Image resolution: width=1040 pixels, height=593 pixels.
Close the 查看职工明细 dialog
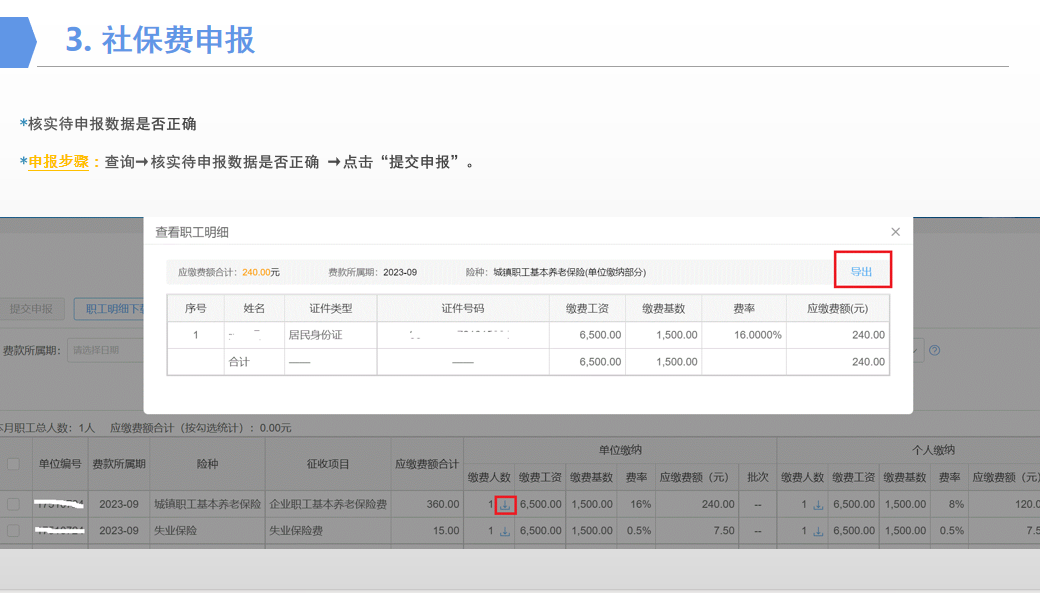895,231
